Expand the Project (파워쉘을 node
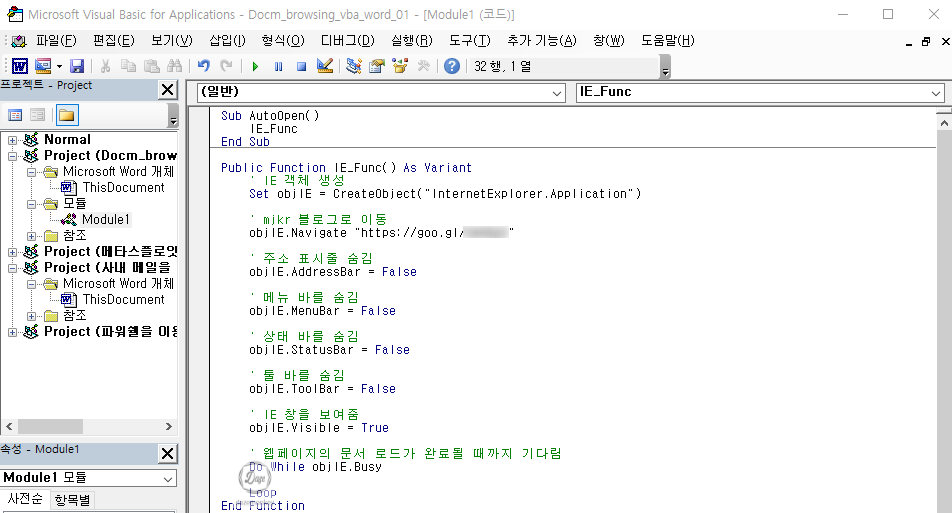Image resolution: width=952 pixels, height=513 pixels. pos(12,332)
